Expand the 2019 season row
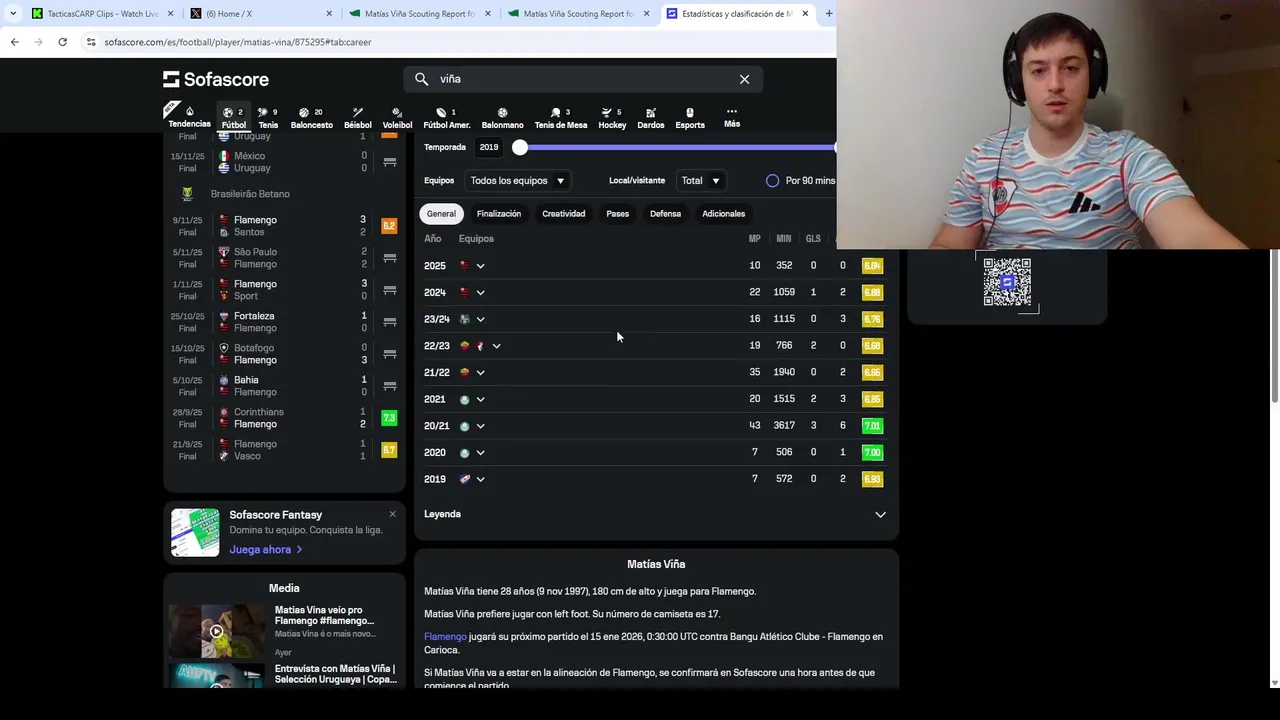The width and height of the screenshot is (1280, 720). click(480, 479)
